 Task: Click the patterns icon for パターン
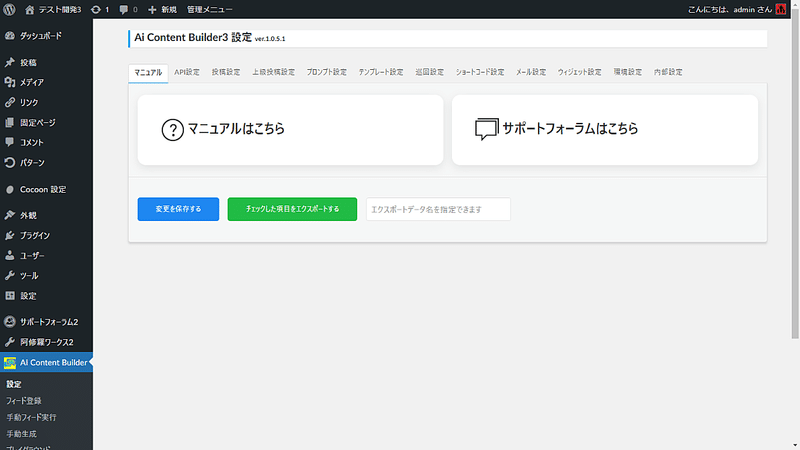point(10,162)
